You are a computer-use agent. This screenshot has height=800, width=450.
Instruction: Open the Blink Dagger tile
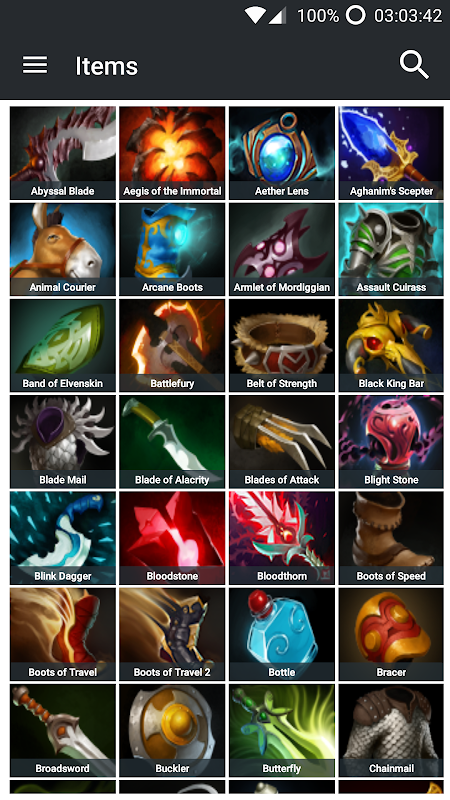[x=63, y=538]
